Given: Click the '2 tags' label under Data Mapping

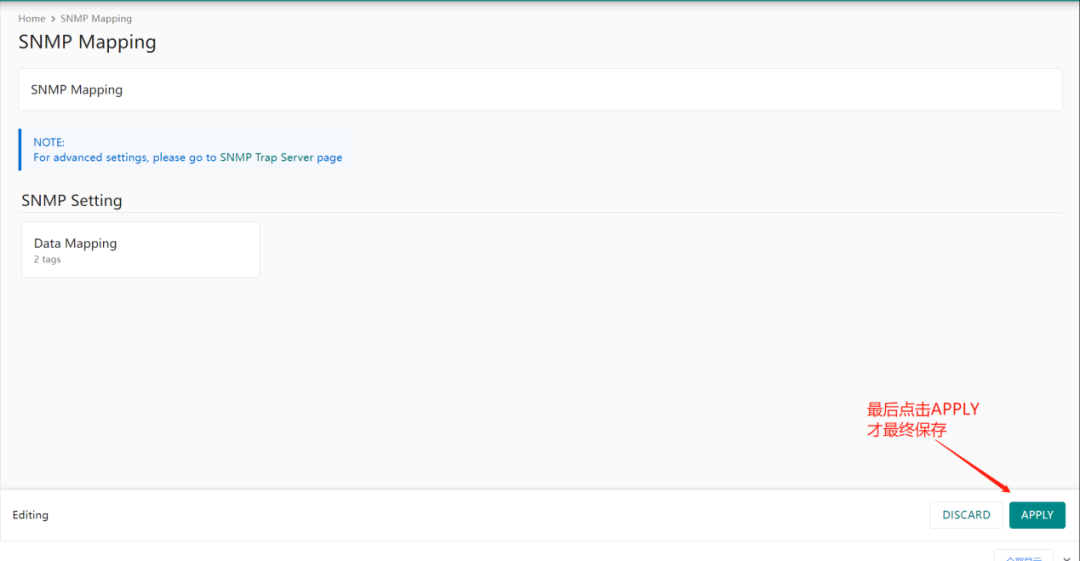Looking at the screenshot, I should coord(47,260).
